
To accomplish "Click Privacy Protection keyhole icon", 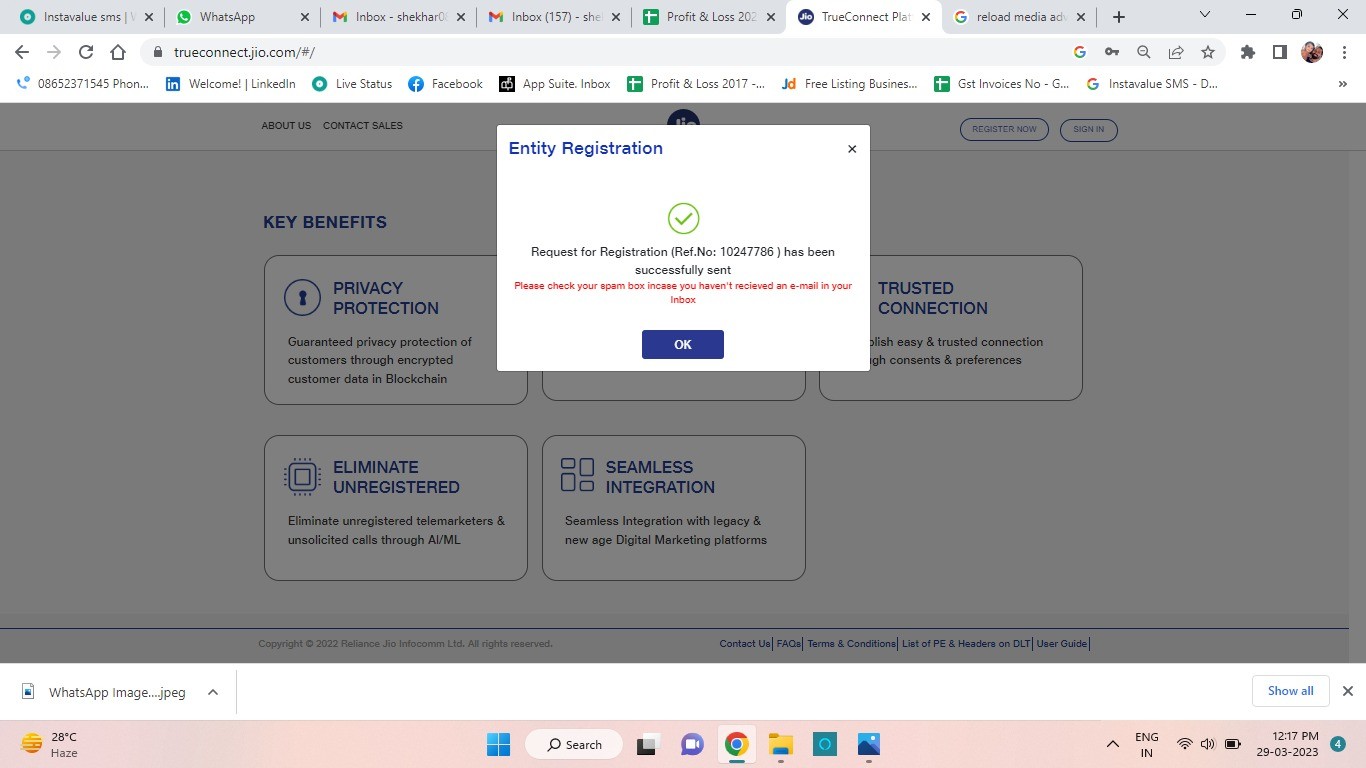I will click(302, 298).
